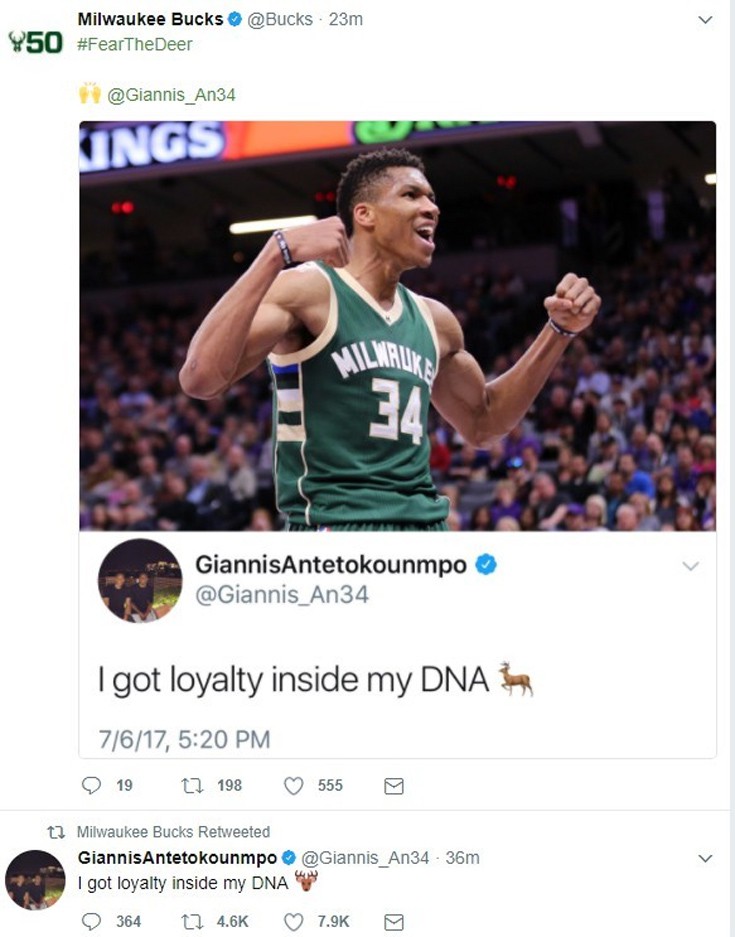Screen dimensions: 735x937
Task: Like Giannis's tweet with 7.9K likes
Action: [293, 921]
